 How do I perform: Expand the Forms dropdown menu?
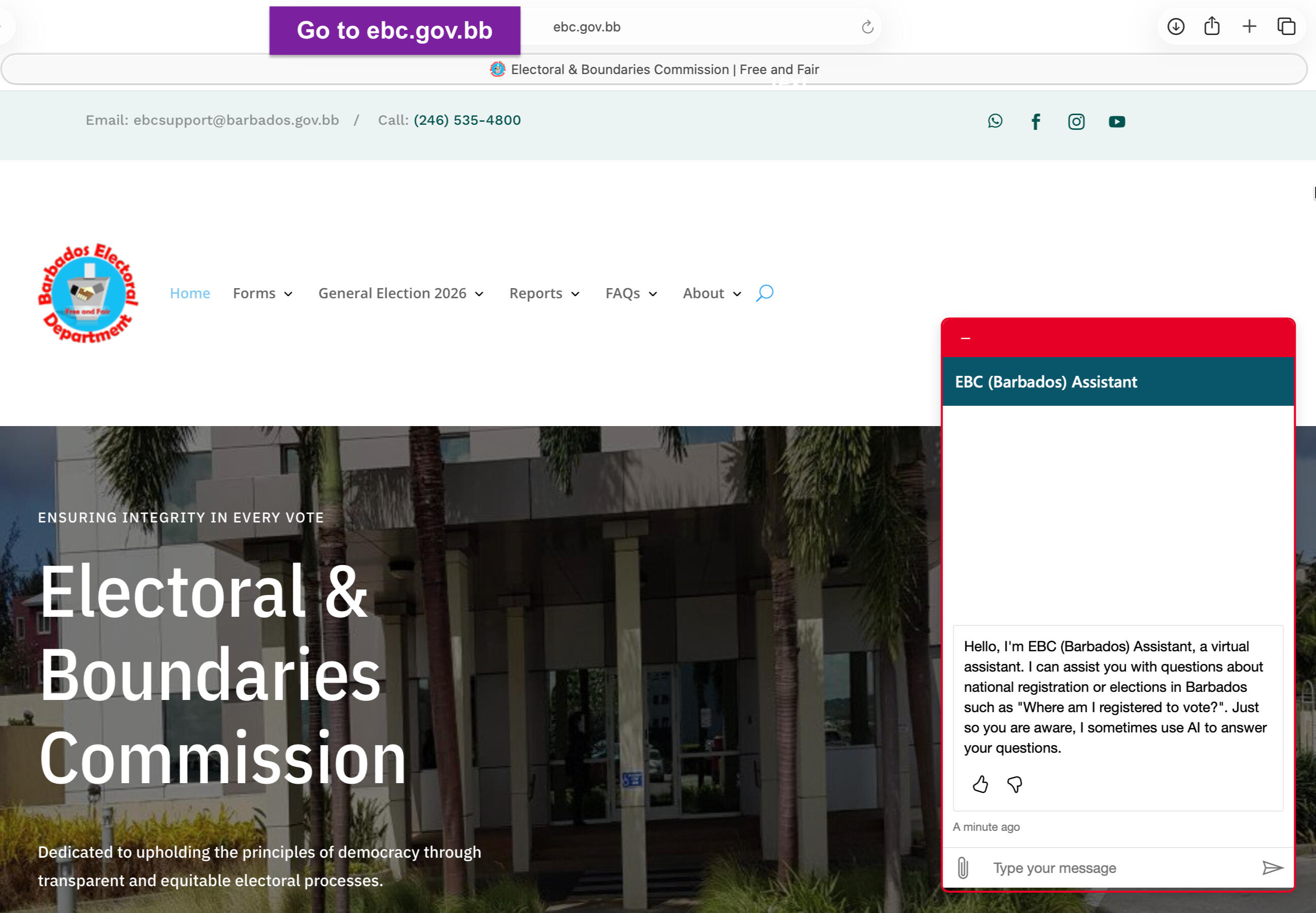click(x=263, y=294)
